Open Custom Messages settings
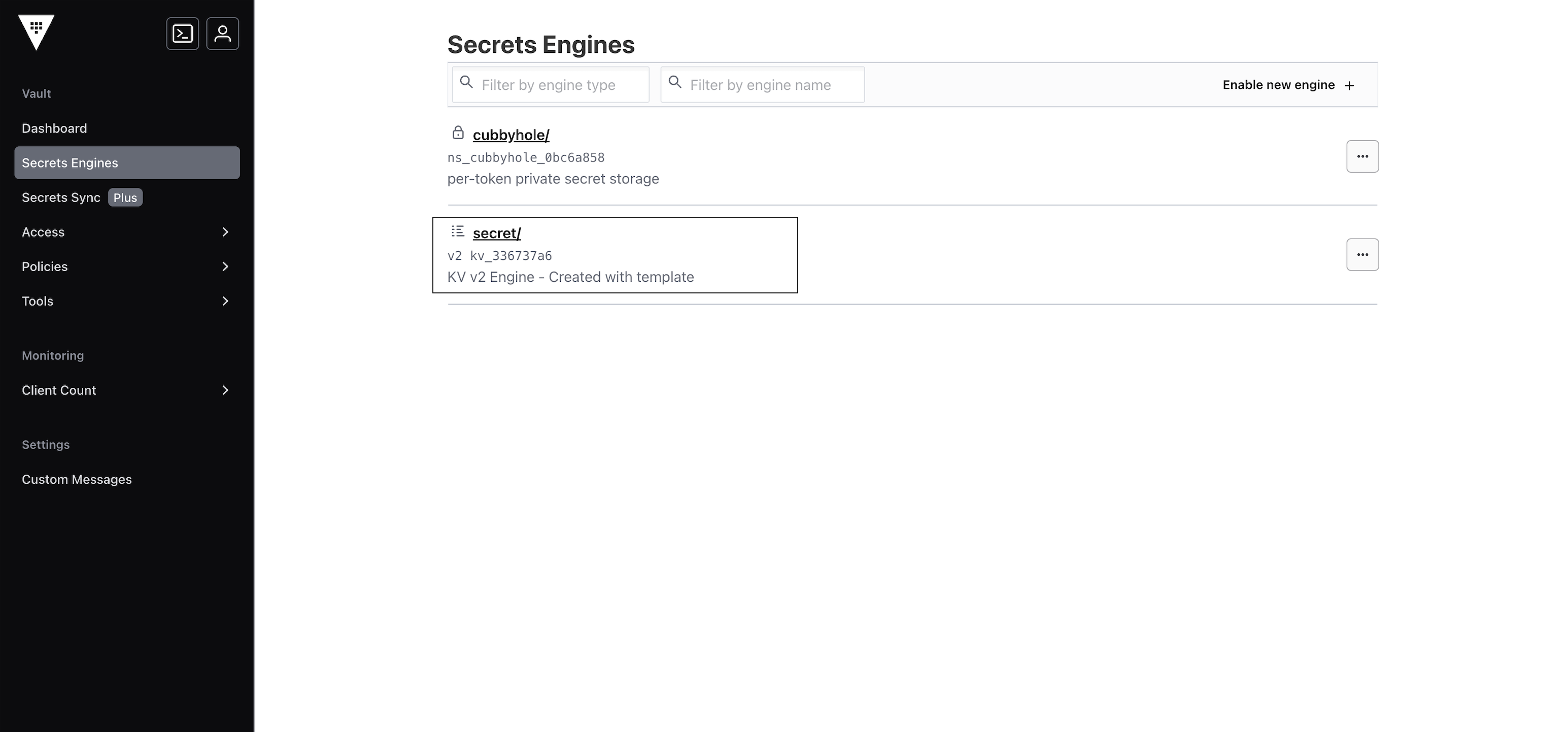1568x732 pixels. pyautogui.click(x=77, y=480)
